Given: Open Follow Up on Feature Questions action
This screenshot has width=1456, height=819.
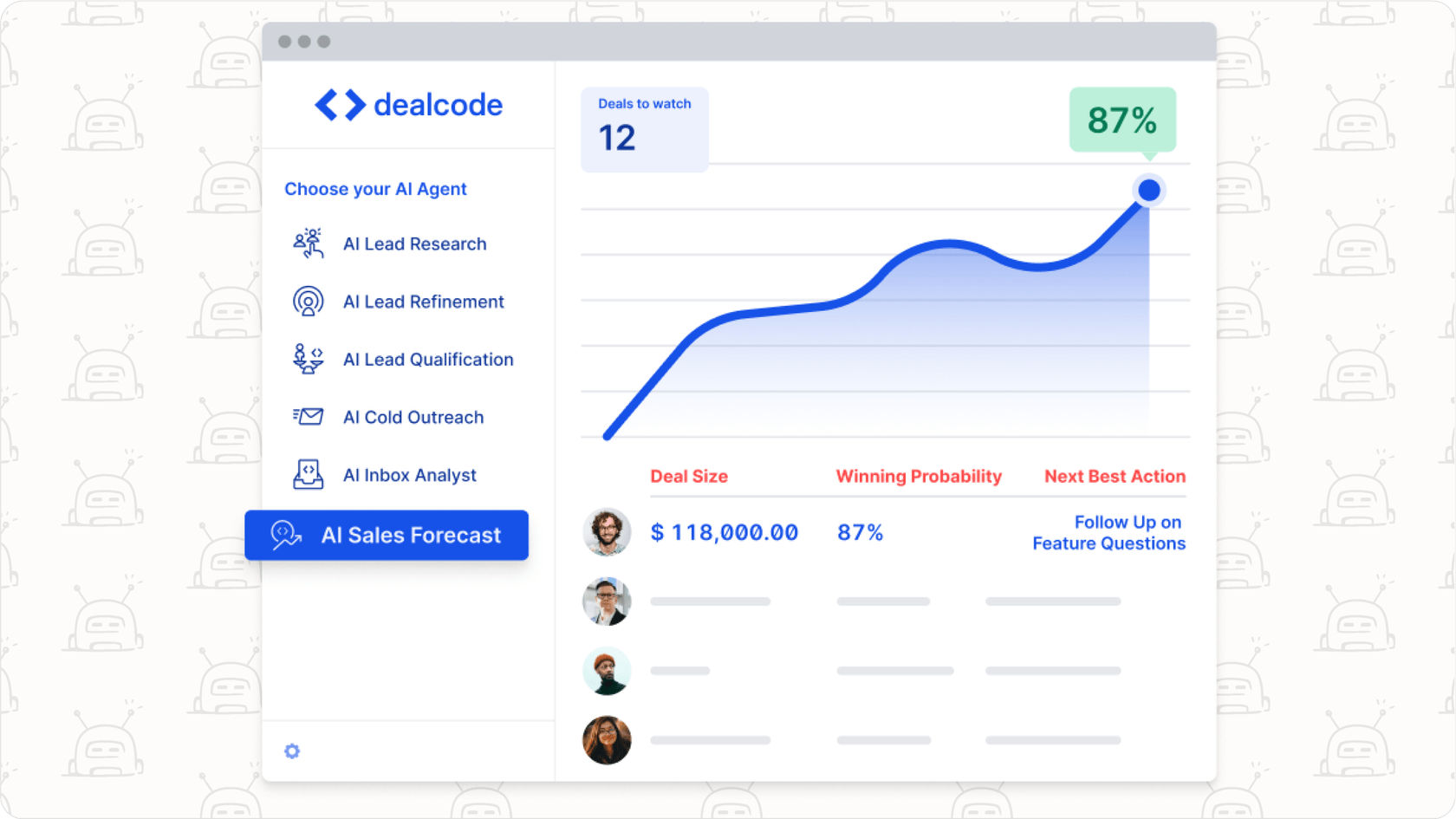Looking at the screenshot, I should [1109, 532].
